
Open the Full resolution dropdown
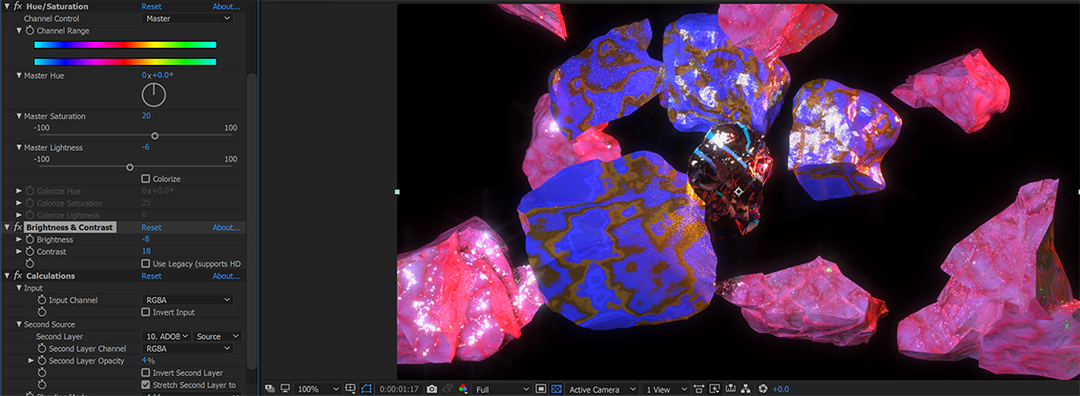pos(501,389)
